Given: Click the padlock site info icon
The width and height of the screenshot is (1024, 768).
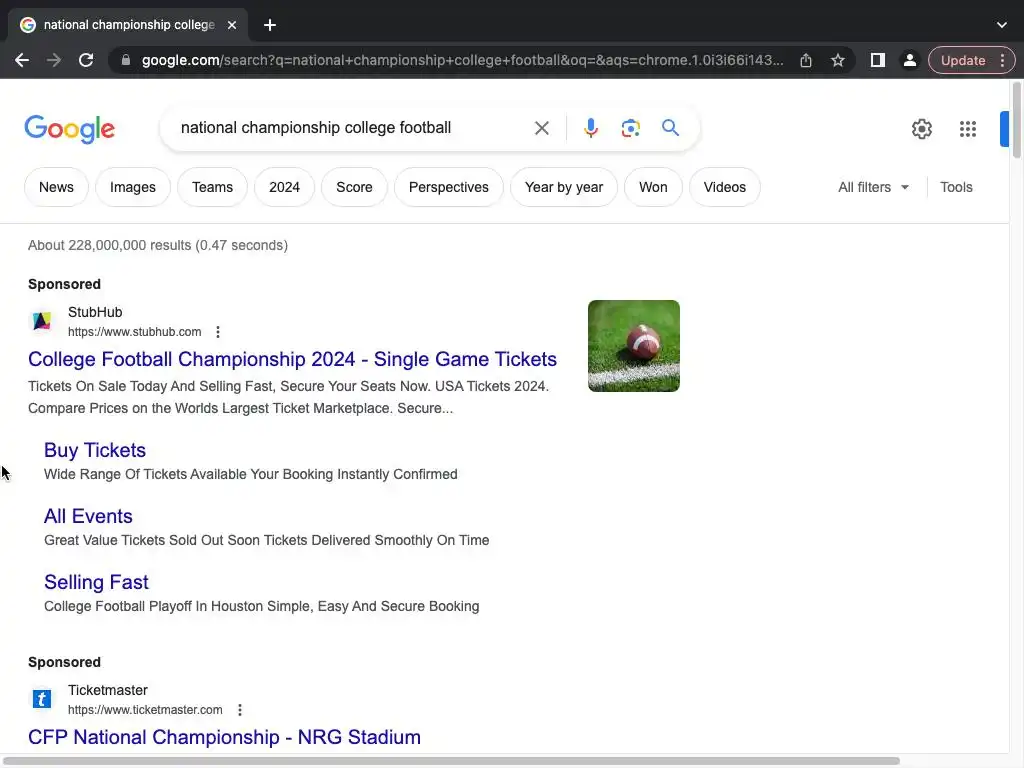Looking at the screenshot, I should 126,60.
